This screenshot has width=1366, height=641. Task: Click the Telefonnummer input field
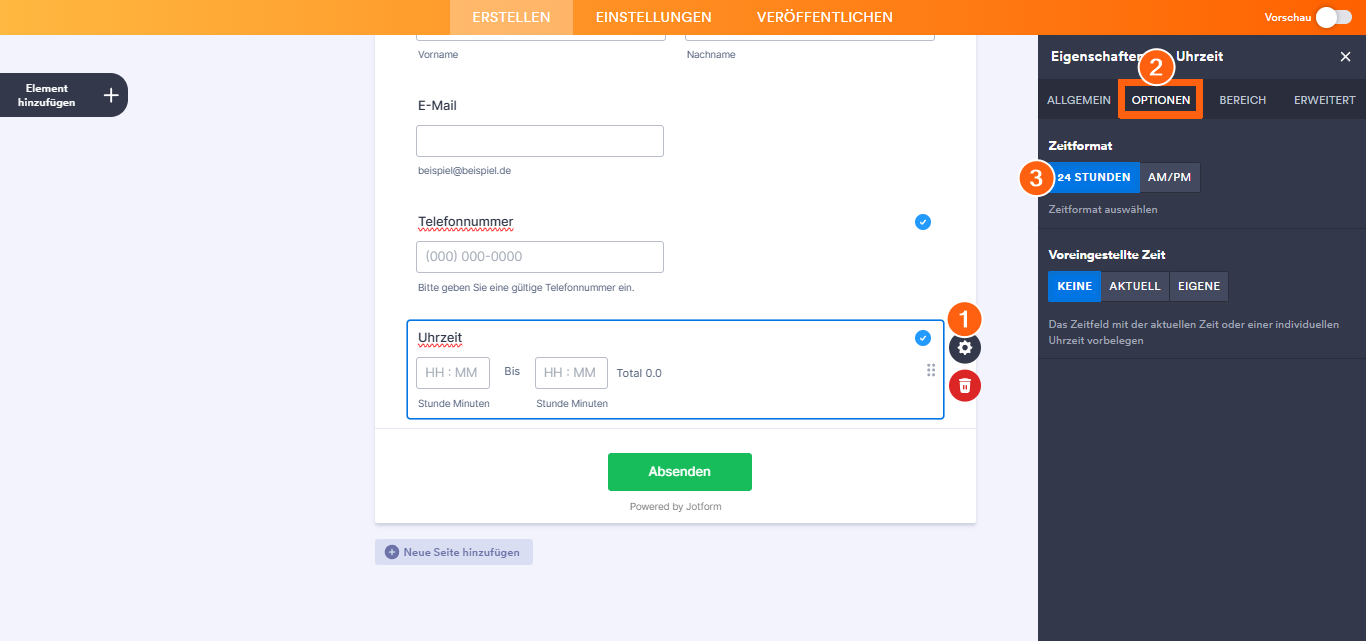pyautogui.click(x=540, y=257)
